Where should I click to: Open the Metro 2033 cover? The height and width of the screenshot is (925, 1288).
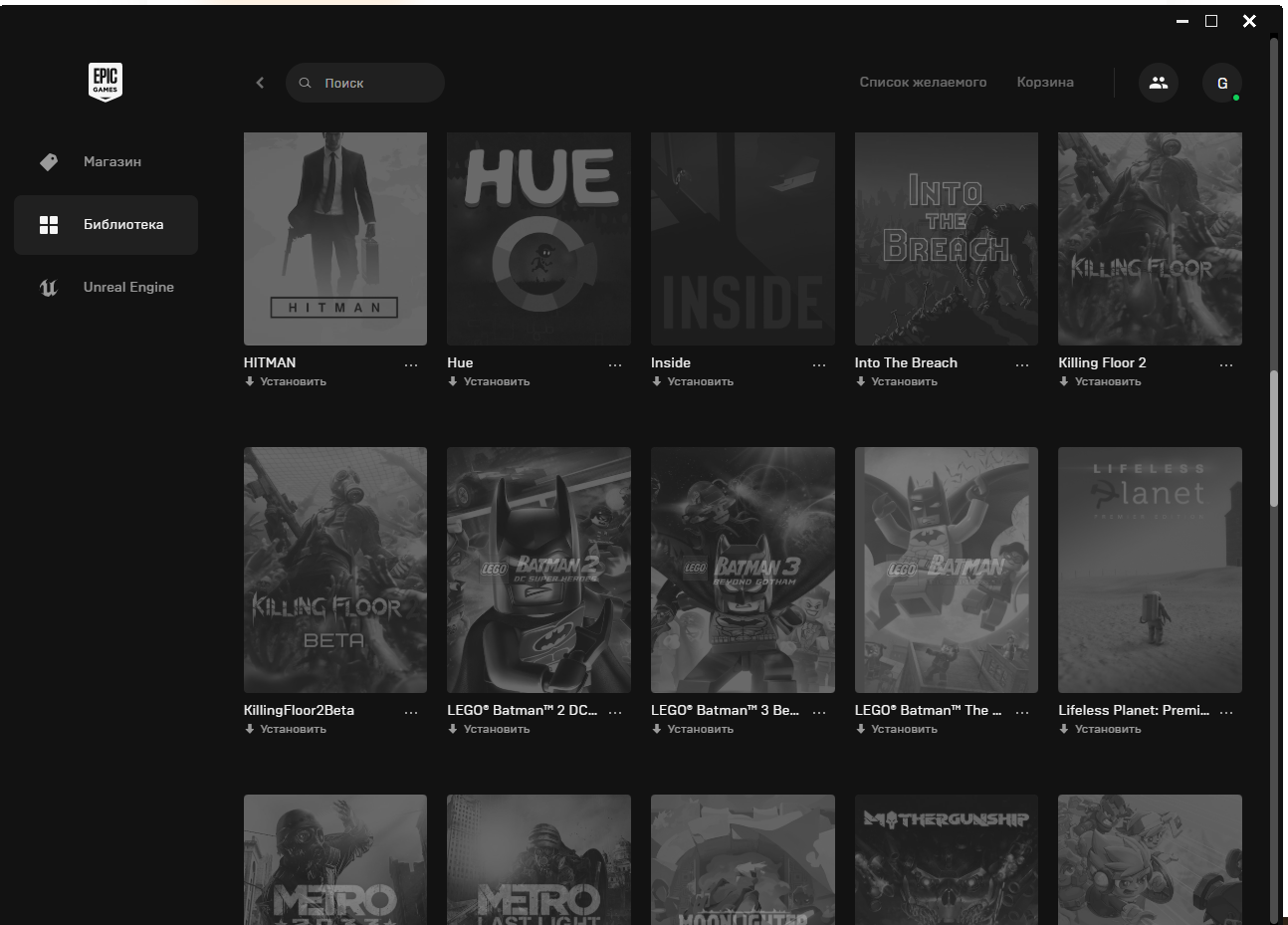[x=335, y=859]
